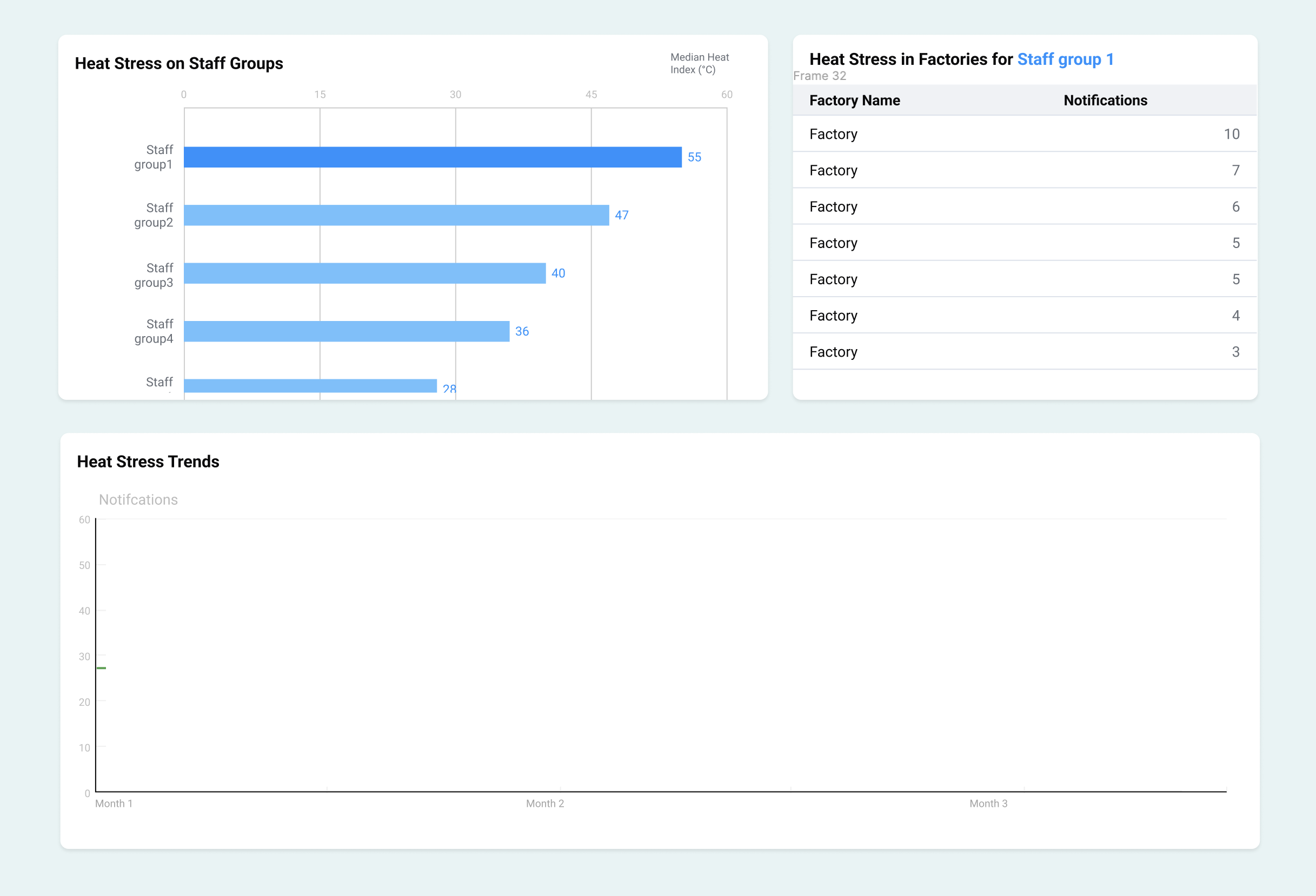The image size is (1316, 896).
Task: Click the 'Month 2' axis label
Action: tap(545, 803)
